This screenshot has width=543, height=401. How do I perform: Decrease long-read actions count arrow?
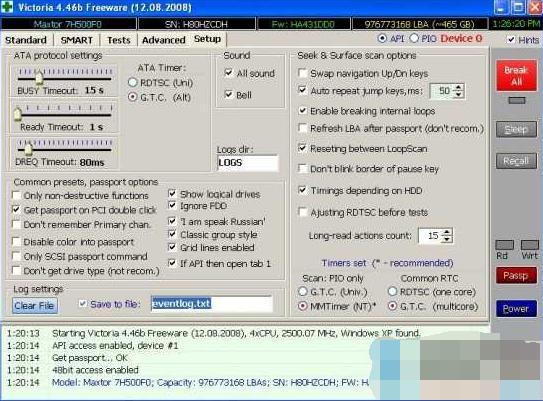(x=447, y=239)
